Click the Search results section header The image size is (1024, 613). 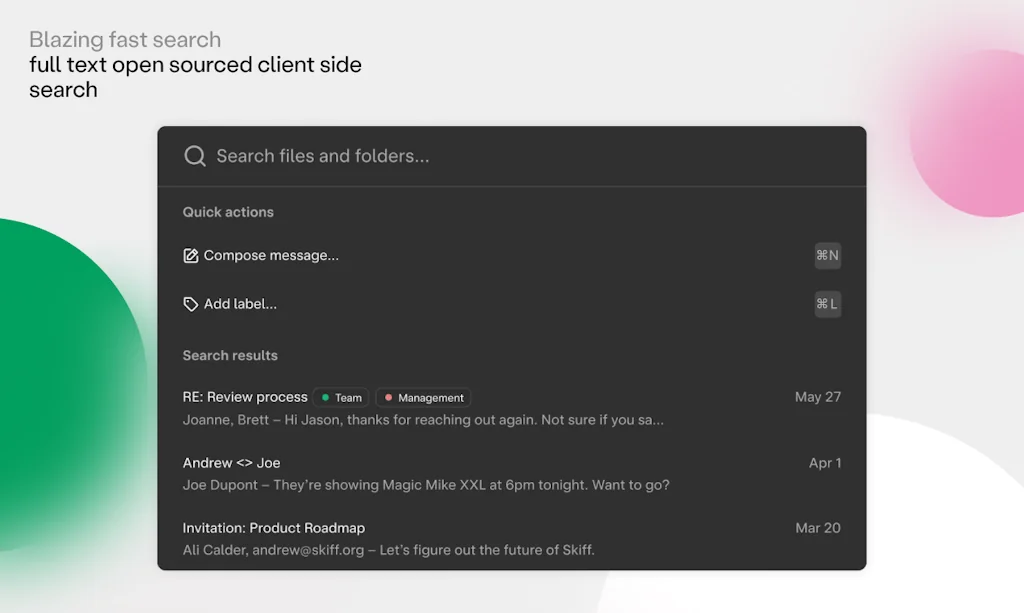(230, 356)
